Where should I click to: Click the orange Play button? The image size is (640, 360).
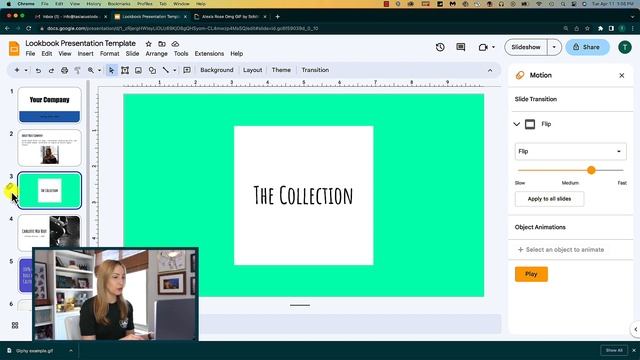coord(531,274)
